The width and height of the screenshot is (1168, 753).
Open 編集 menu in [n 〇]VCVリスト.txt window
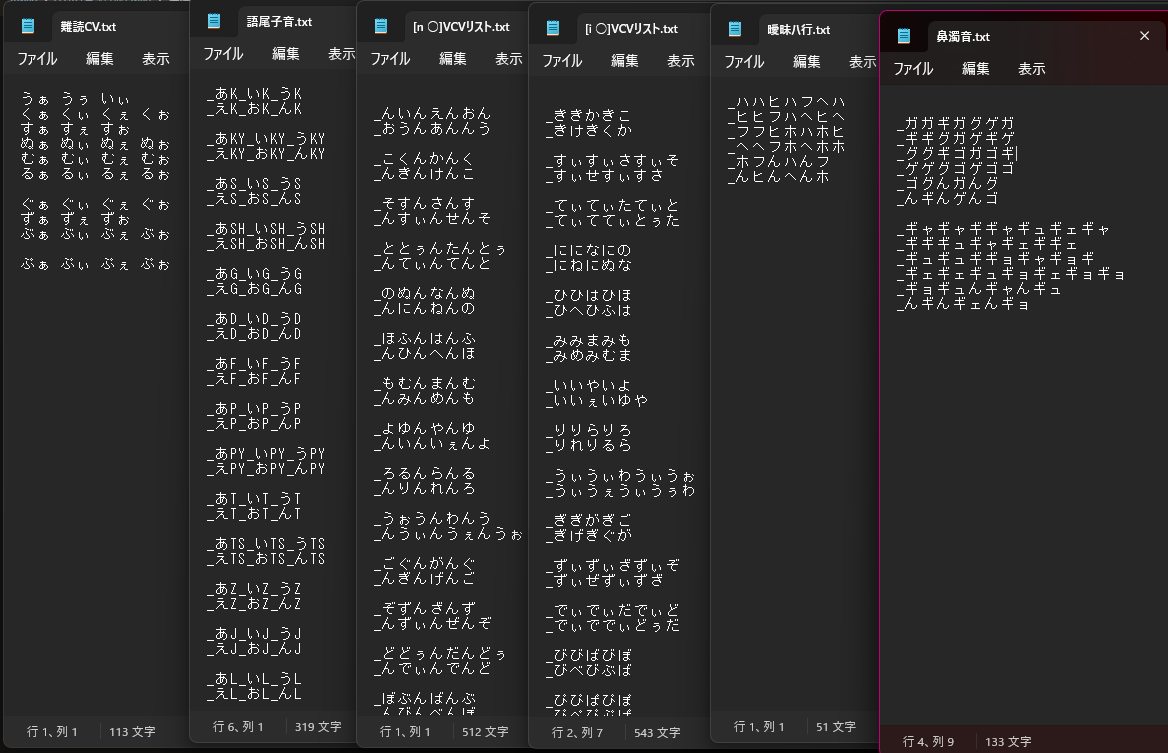pos(453,59)
